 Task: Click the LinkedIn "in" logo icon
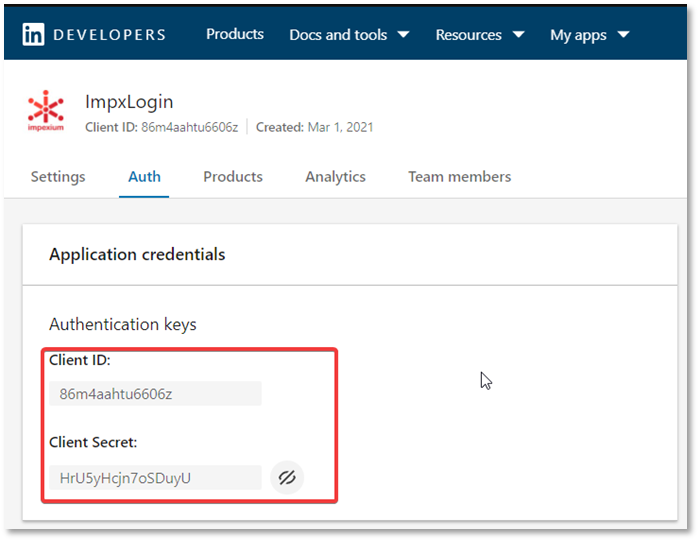[33, 34]
